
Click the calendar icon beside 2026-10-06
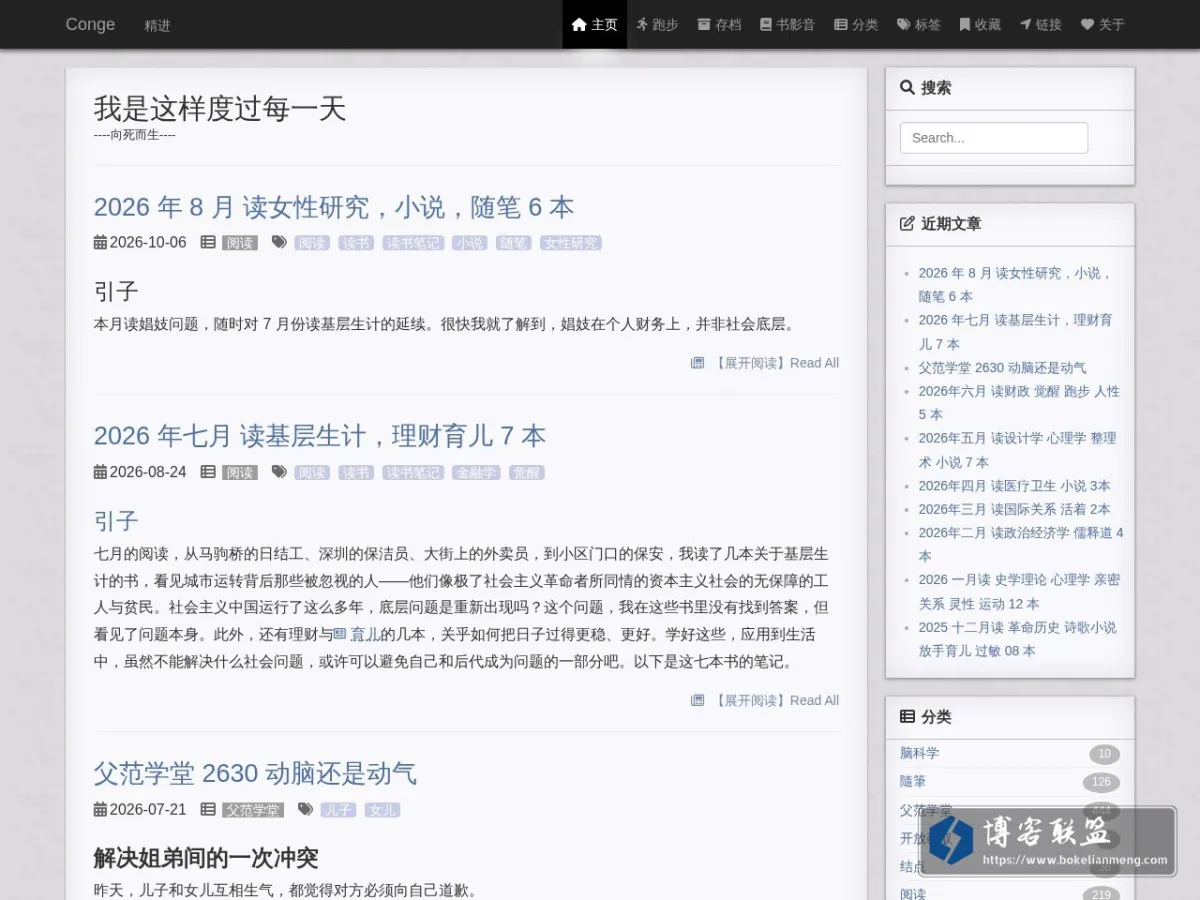pos(100,242)
